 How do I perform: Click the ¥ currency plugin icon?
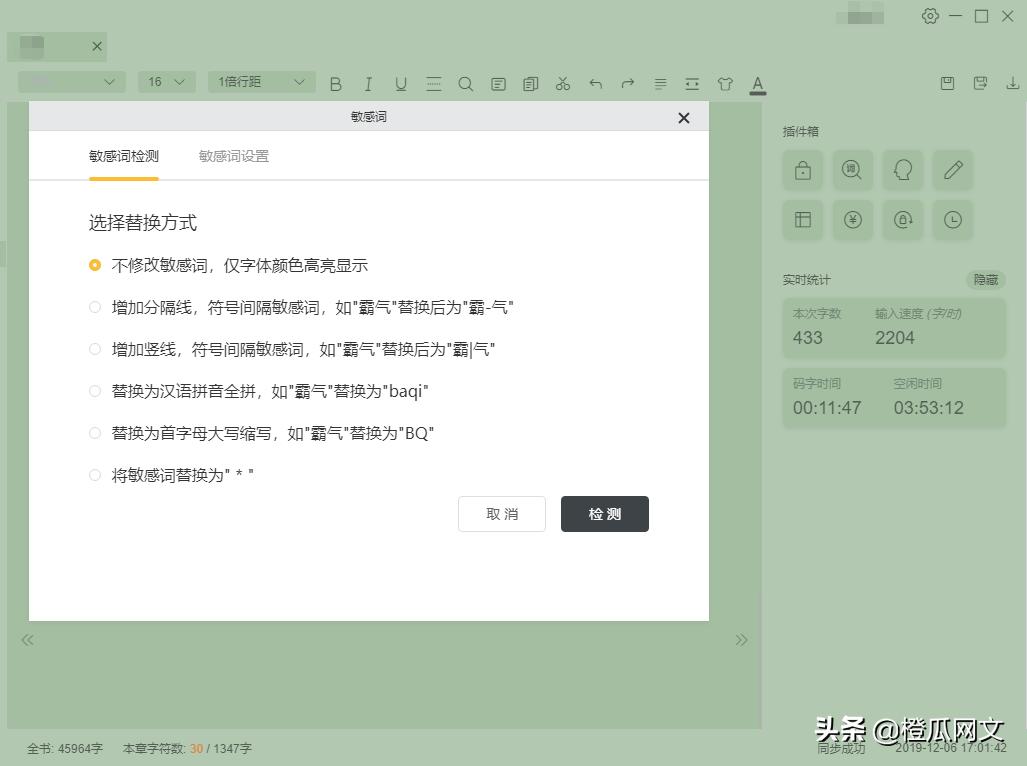[852, 220]
